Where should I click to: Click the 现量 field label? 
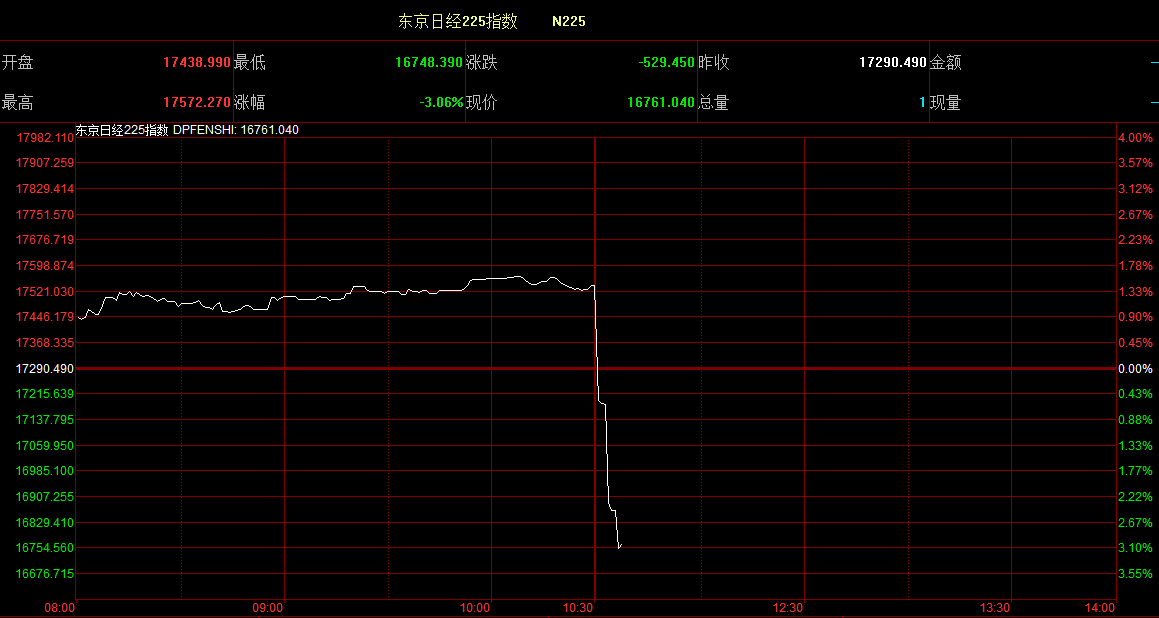coord(946,102)
